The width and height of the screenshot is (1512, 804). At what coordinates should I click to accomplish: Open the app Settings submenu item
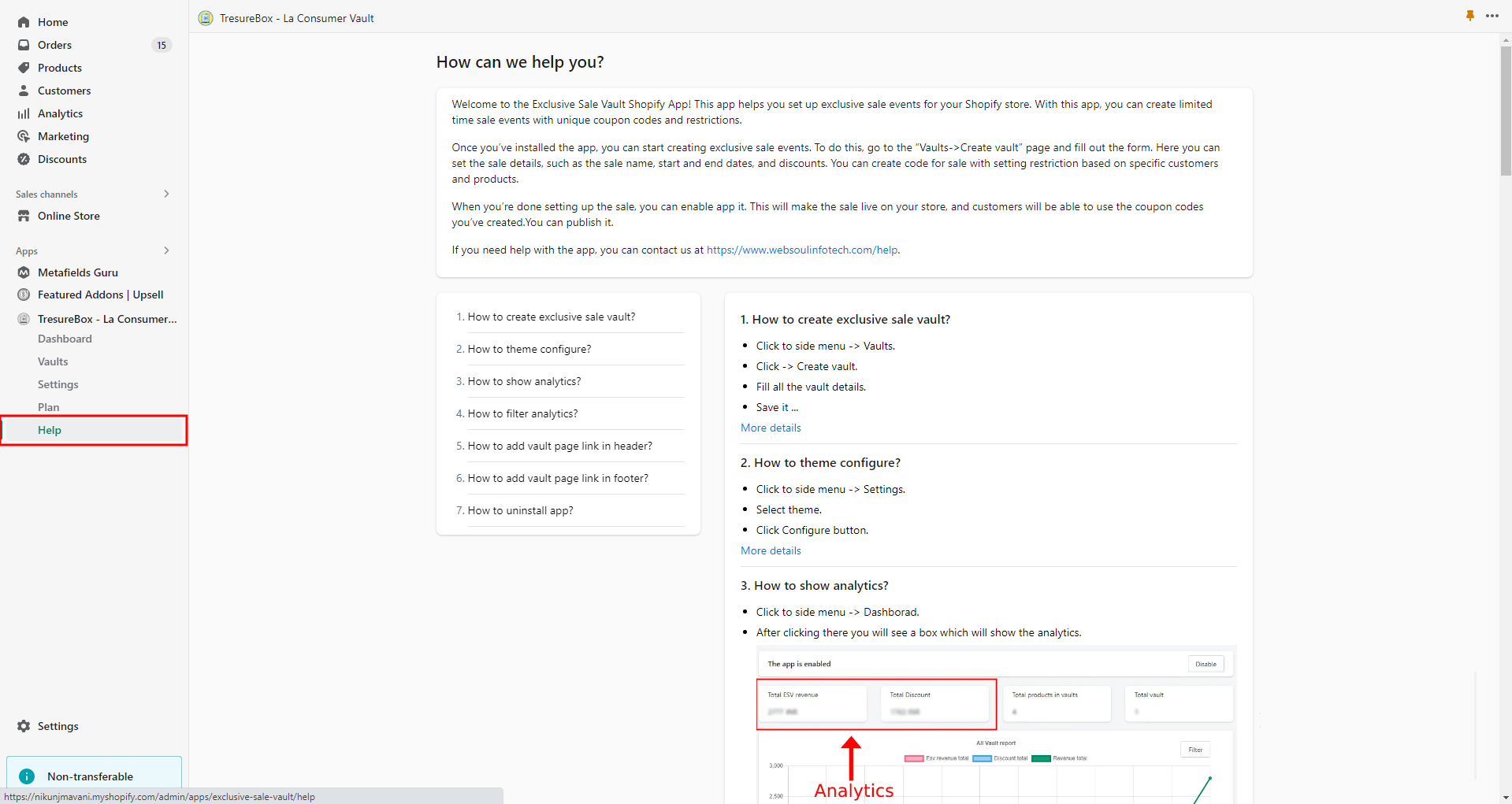tap(58, 384)
